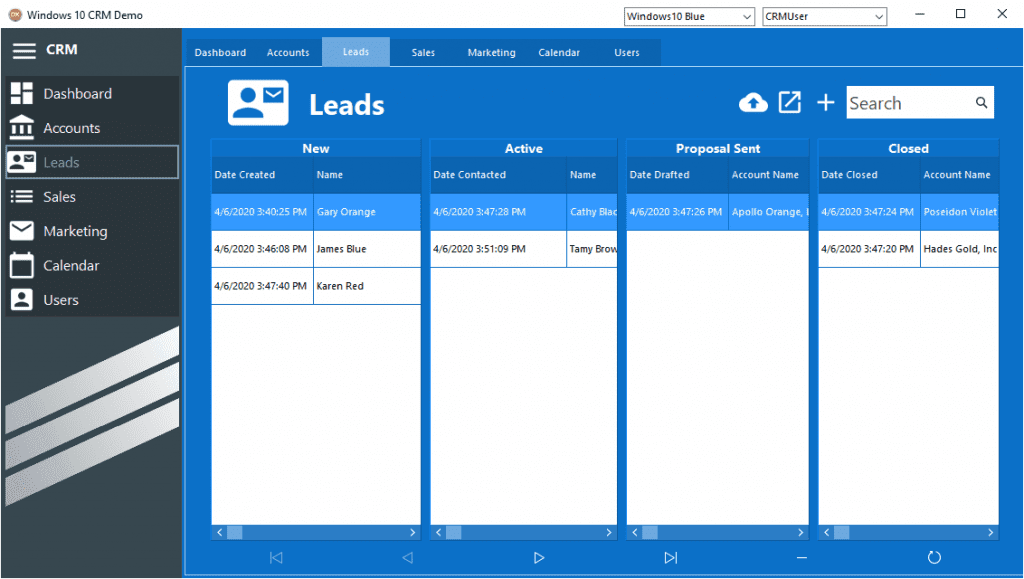Maximize the CRM Demo window
Screen dimensions: 1024x579
tap(961, 14)
